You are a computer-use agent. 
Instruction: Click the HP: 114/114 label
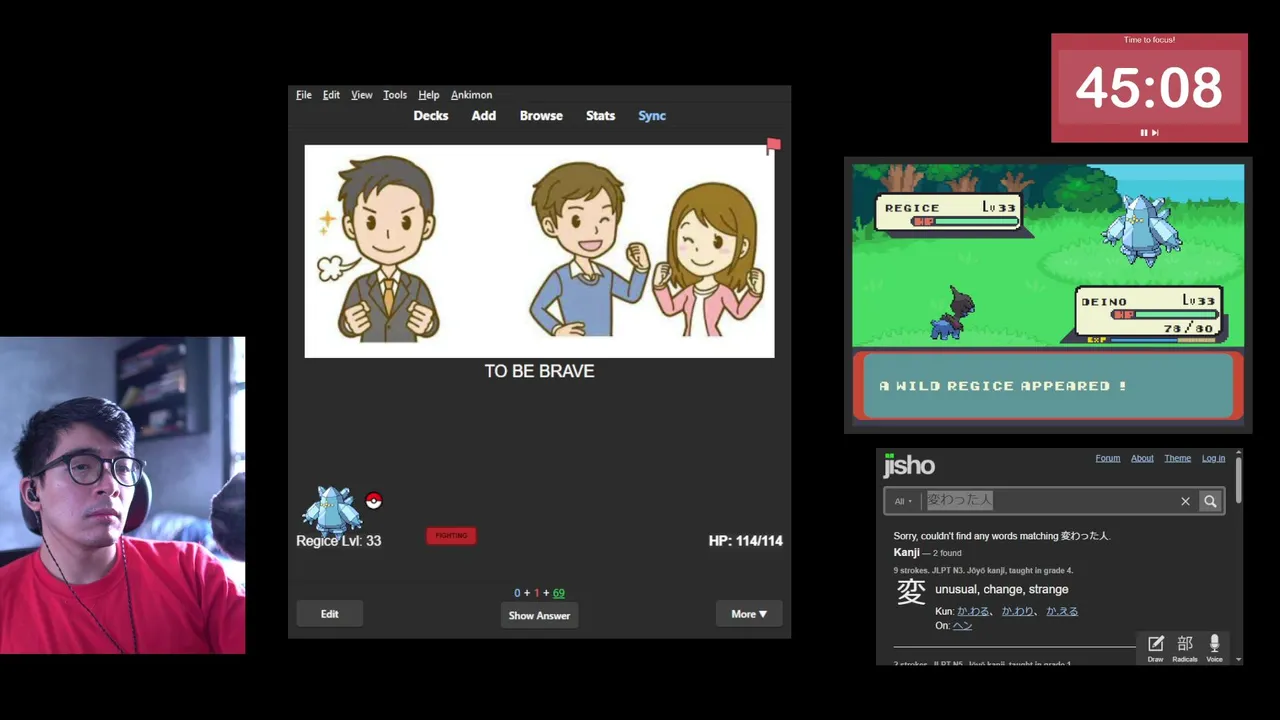point(745,541)
